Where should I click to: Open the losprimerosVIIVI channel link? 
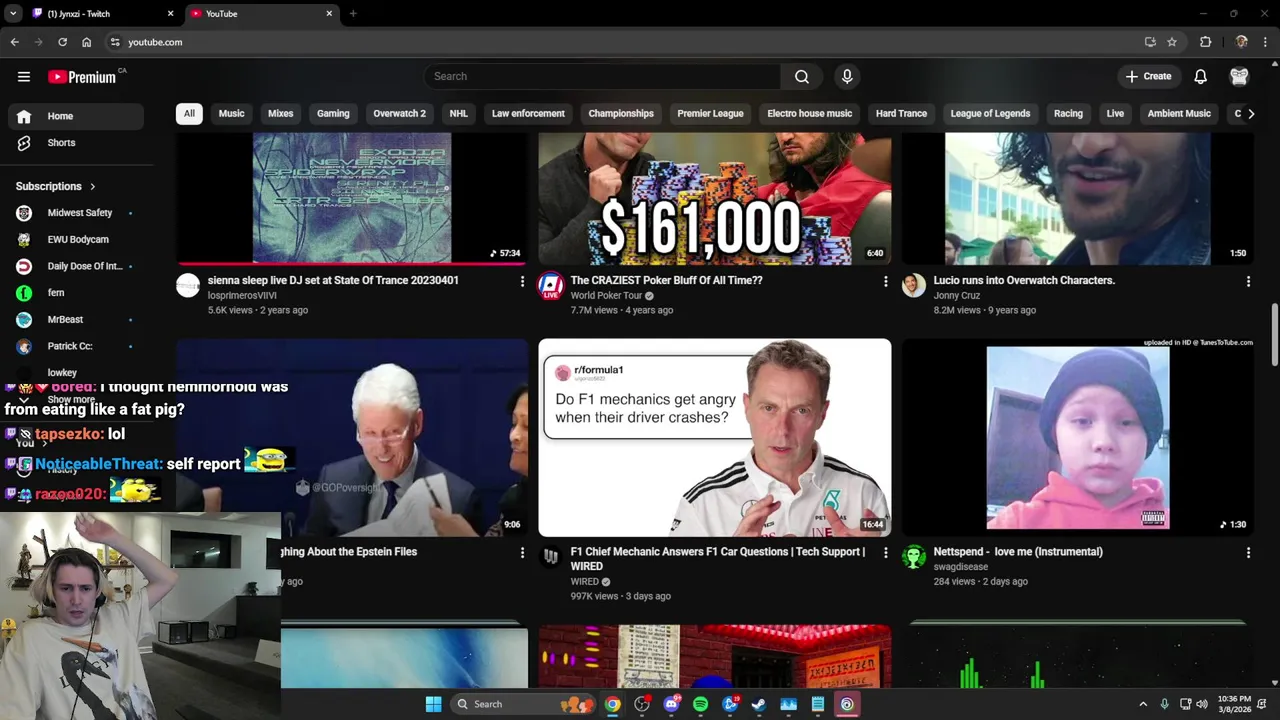click(x=242, y=296)
